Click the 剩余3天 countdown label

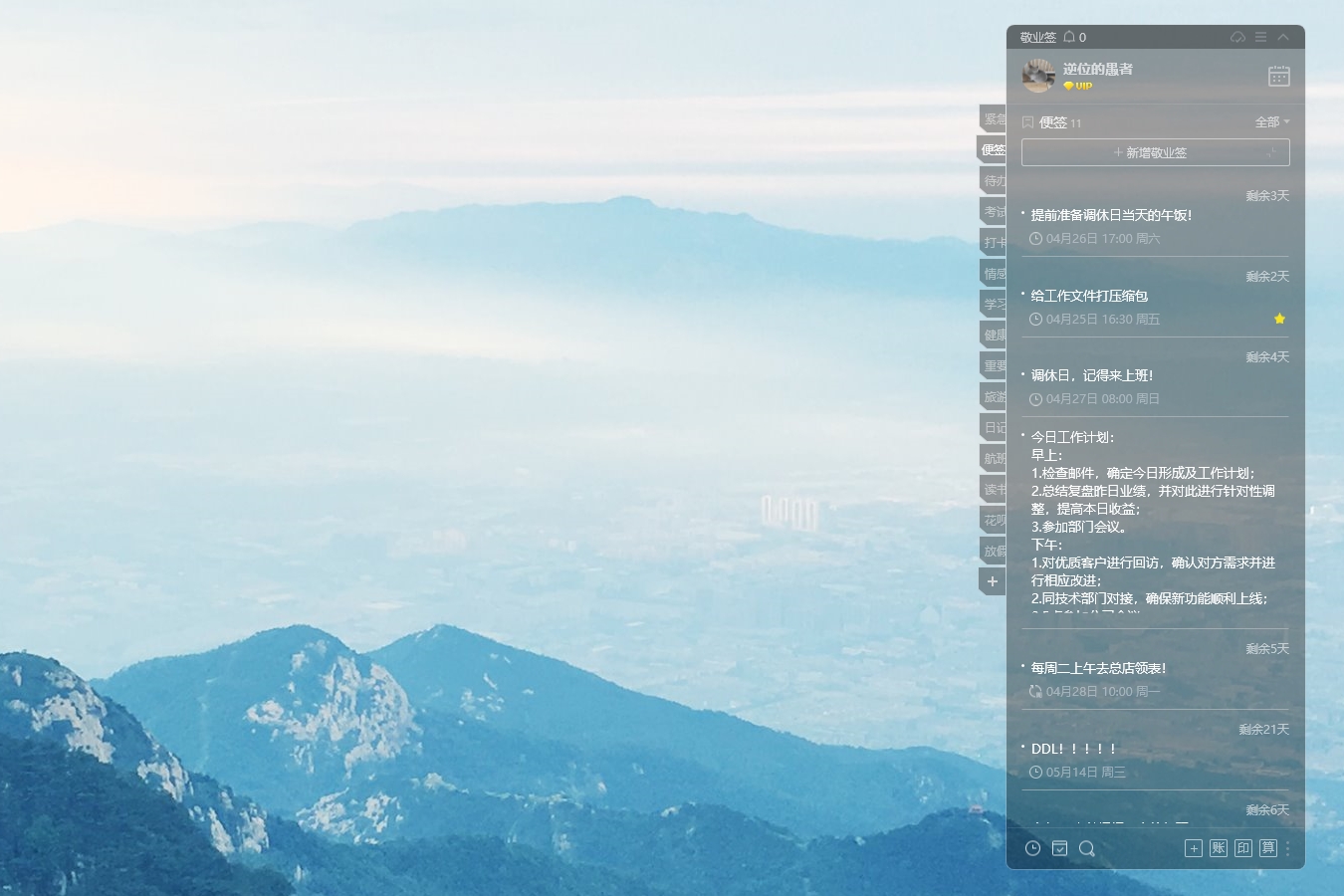tap(1267, 196)
